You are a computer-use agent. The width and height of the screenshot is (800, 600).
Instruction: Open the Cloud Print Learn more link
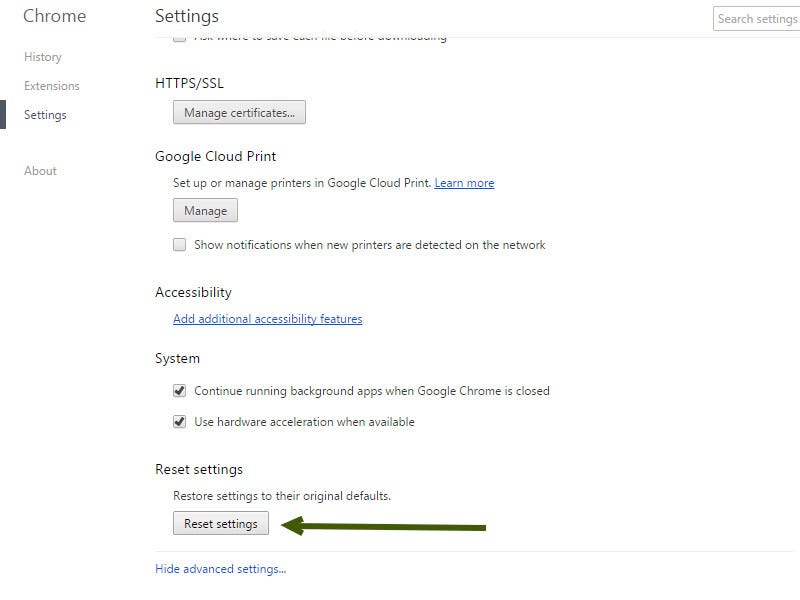(464, 183)
